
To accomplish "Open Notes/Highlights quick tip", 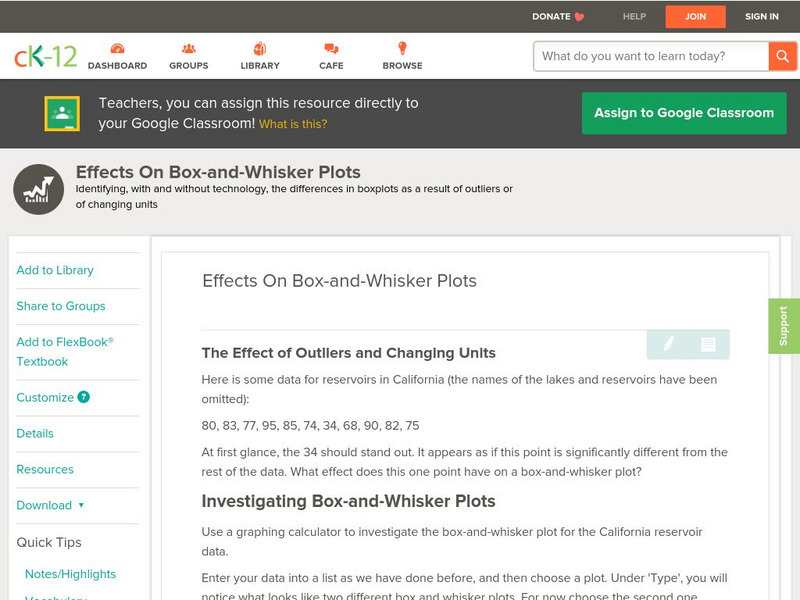I will (x=70, y=574).
